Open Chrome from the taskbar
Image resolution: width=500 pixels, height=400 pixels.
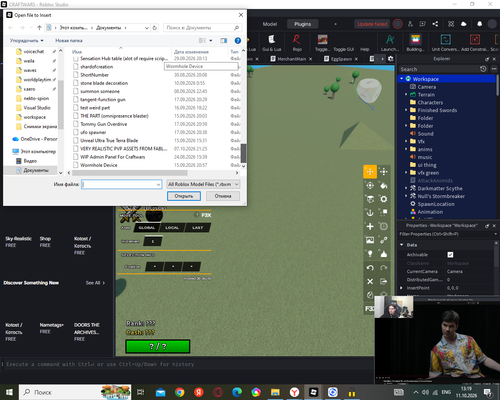tap(180, 392)
